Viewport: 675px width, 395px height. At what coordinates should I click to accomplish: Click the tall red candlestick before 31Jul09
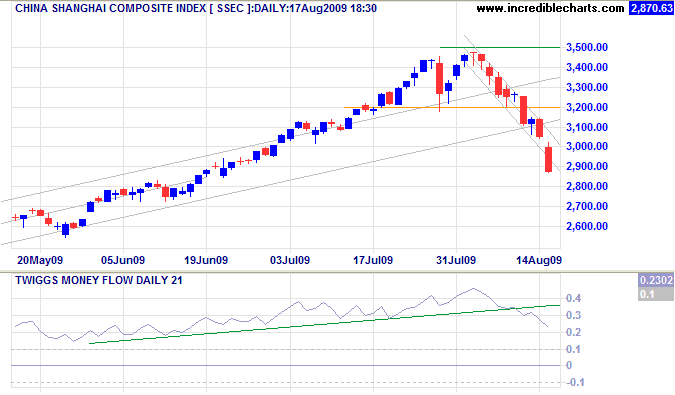(x=440, y=78)
